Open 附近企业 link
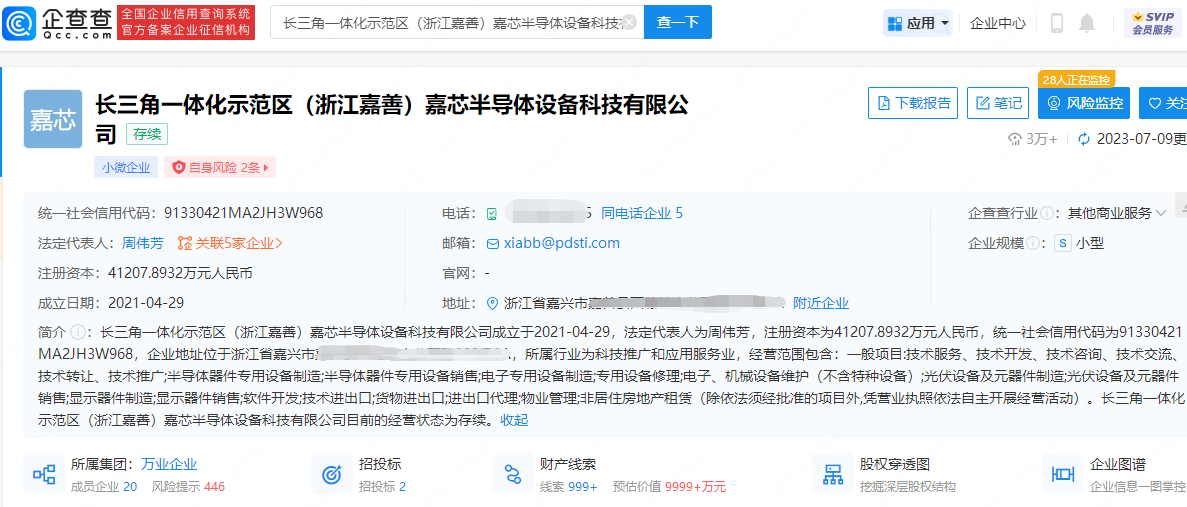Screen dimensions: 1187x507 coord(821,303)
